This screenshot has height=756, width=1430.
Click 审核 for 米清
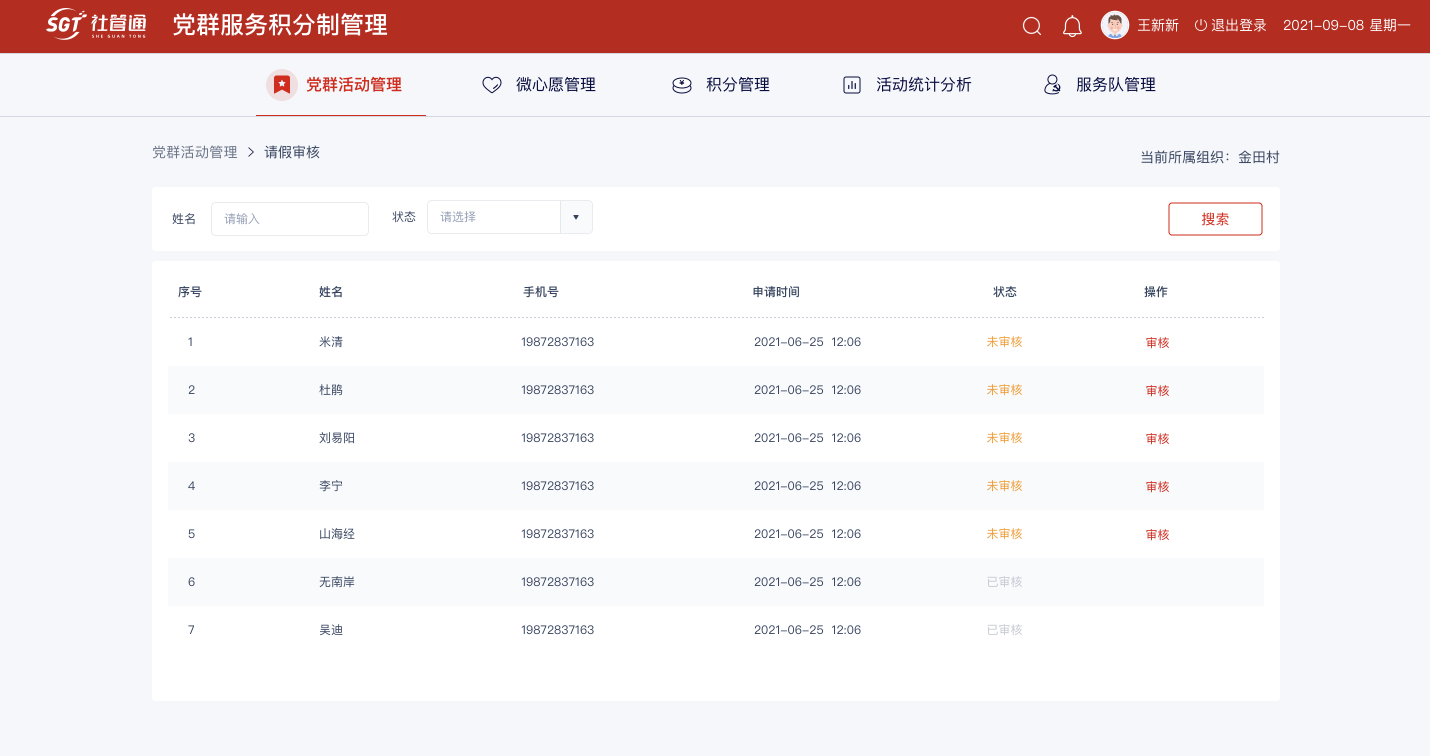(x=1157, y=342)
